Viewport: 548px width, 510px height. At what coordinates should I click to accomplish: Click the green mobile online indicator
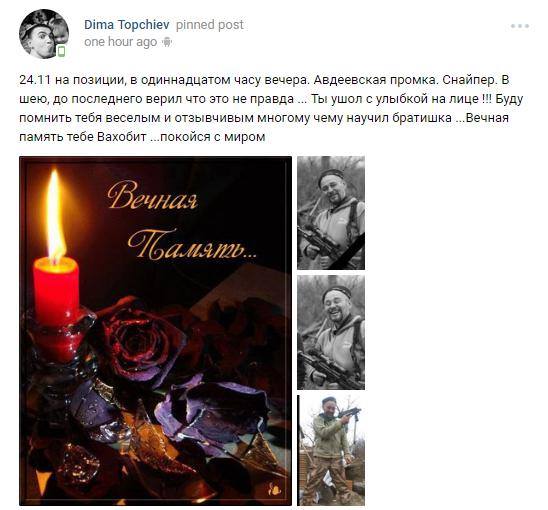pyautogui.click(x=61, y=51)
